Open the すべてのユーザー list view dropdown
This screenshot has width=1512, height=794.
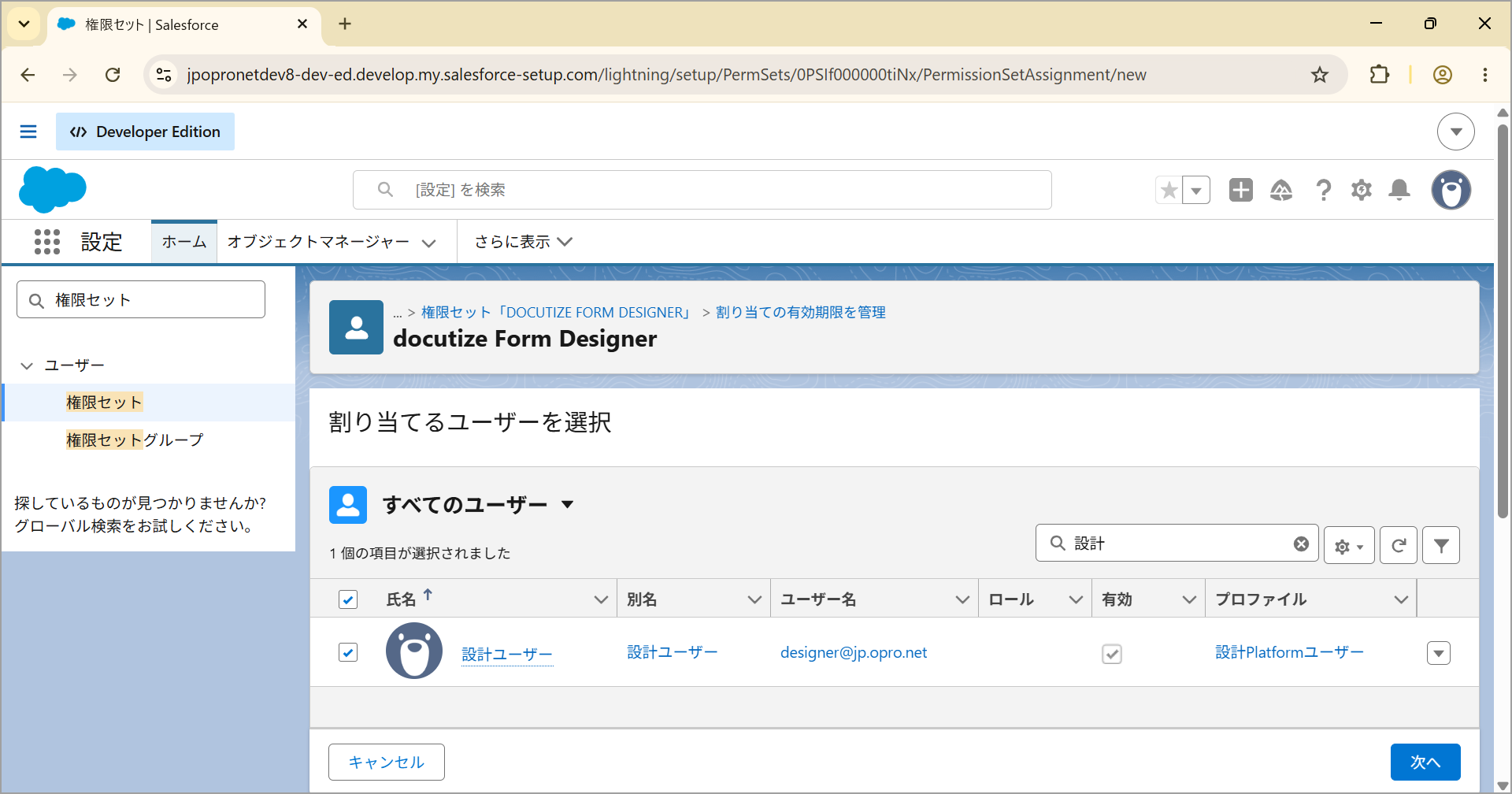coord(568,505)
